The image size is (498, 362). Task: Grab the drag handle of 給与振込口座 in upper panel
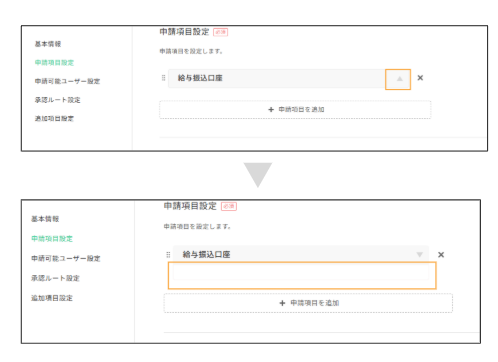[163, 78]
